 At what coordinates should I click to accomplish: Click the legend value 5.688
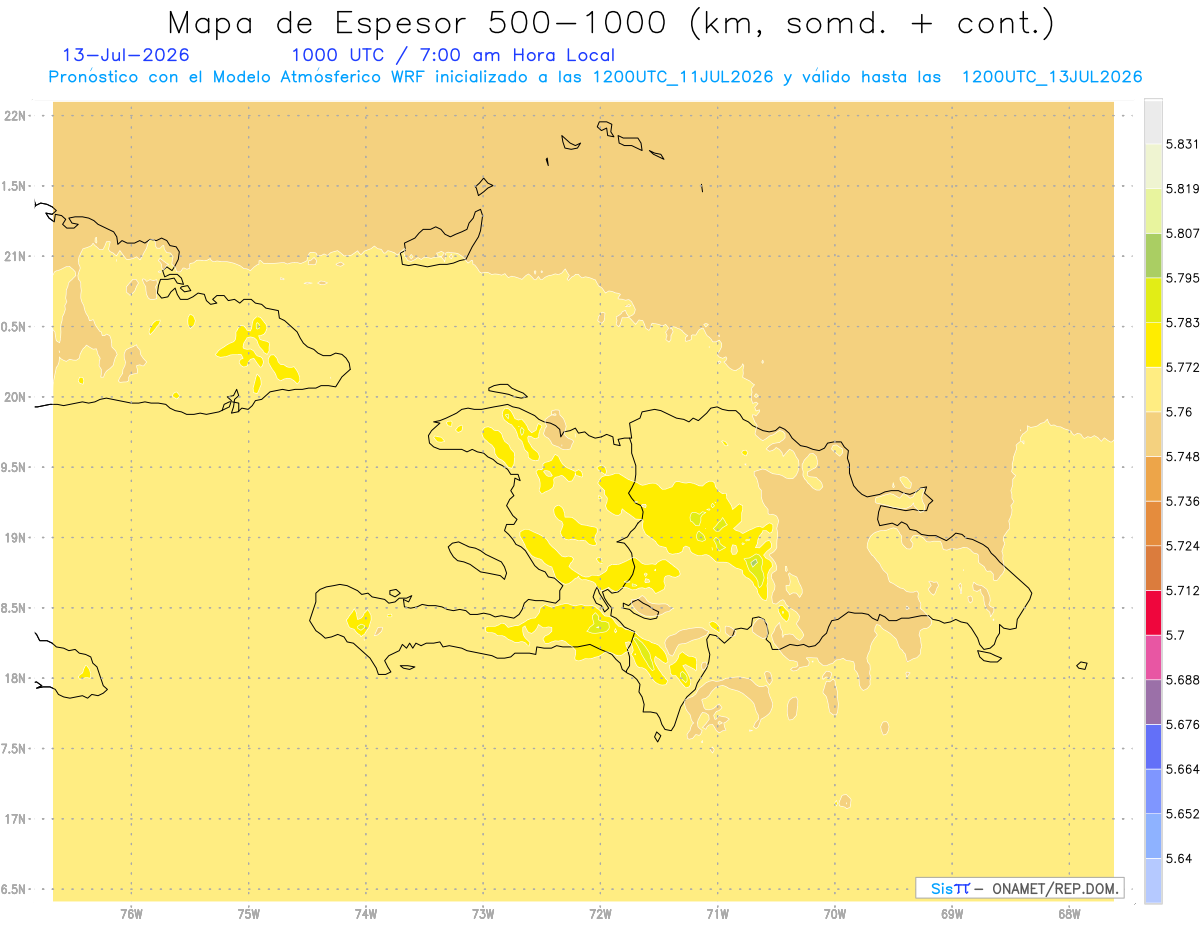point(1182,680)
